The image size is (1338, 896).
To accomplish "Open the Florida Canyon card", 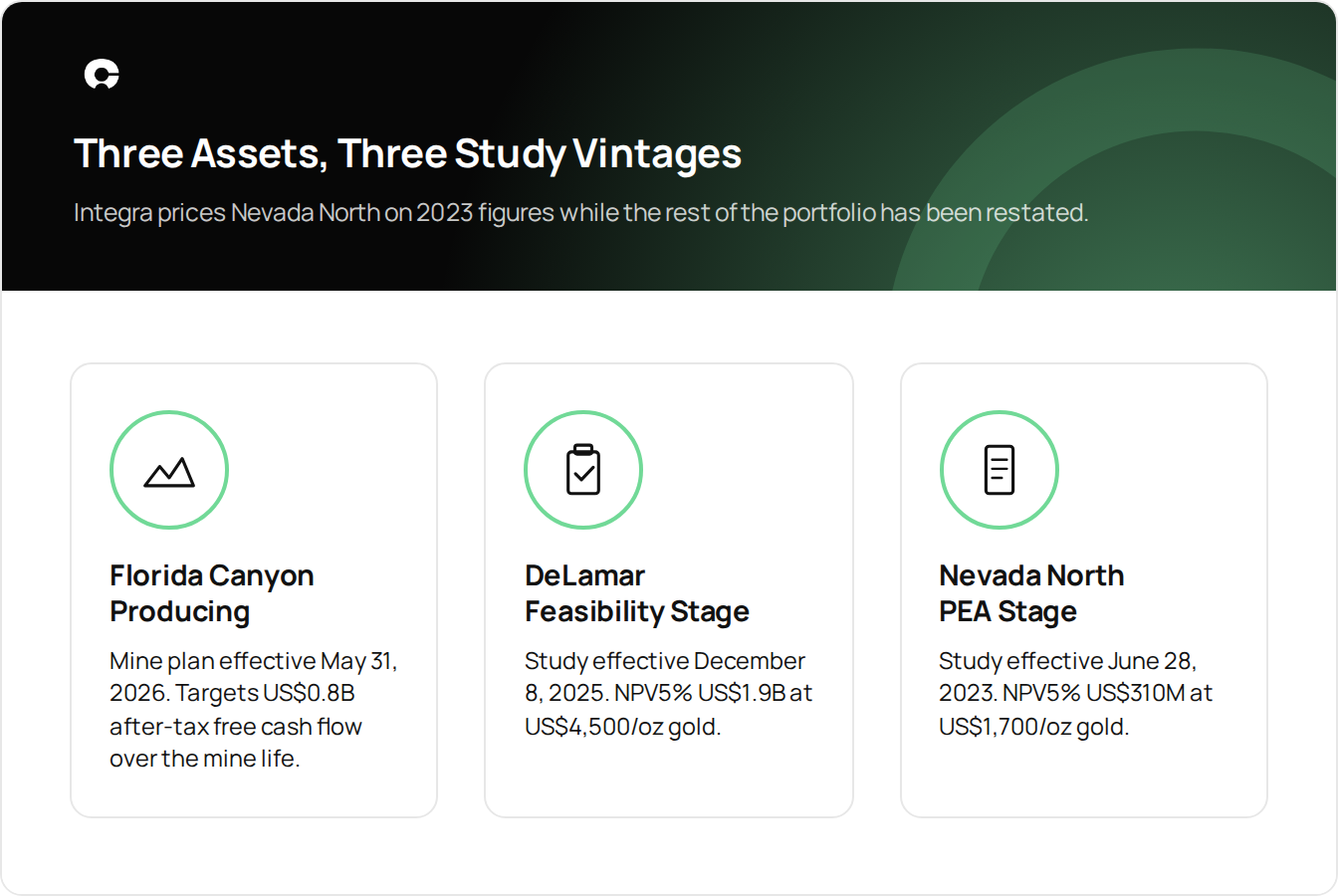I will (254, 590).
